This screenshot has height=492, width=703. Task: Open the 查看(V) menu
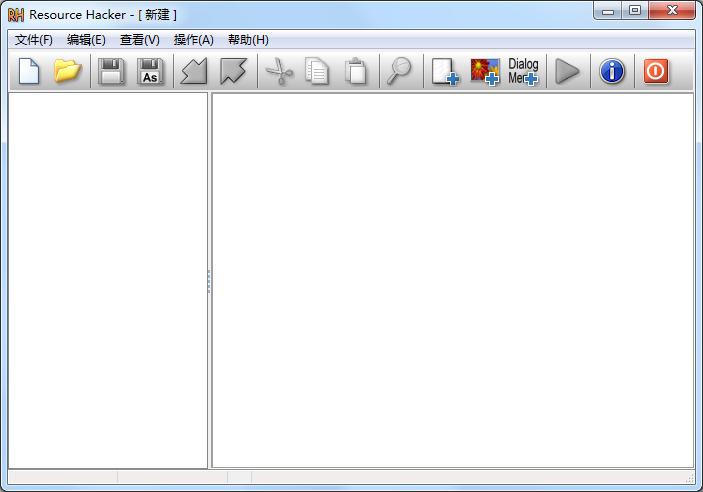(x=139, y=40)
